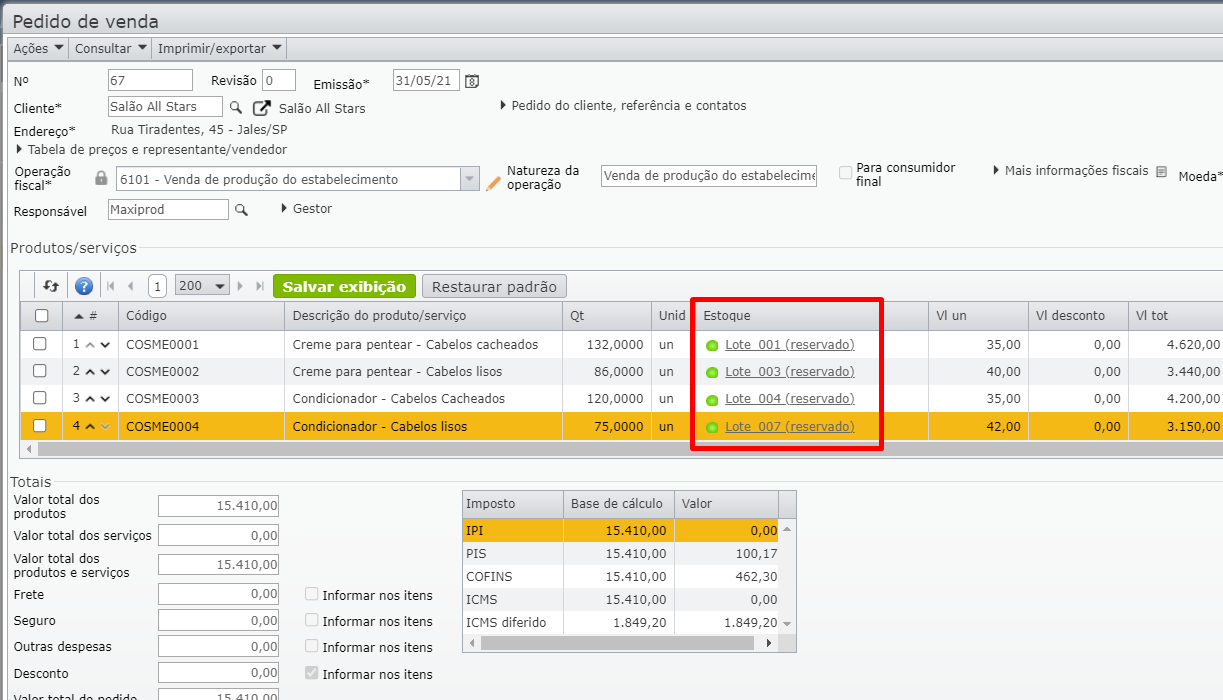Click the Salvar exibição button
1223x700 pixels.
[343, 286]
